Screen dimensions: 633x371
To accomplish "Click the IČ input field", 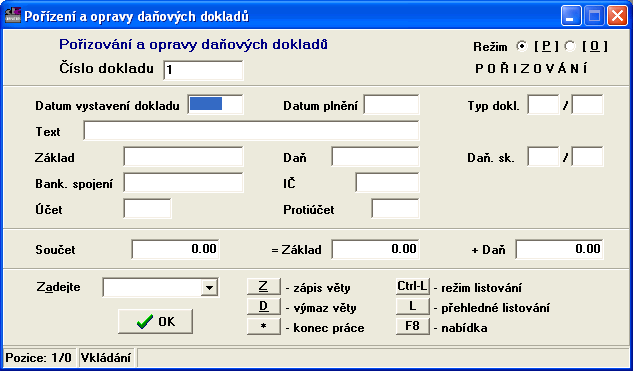I will click(388, 182).
